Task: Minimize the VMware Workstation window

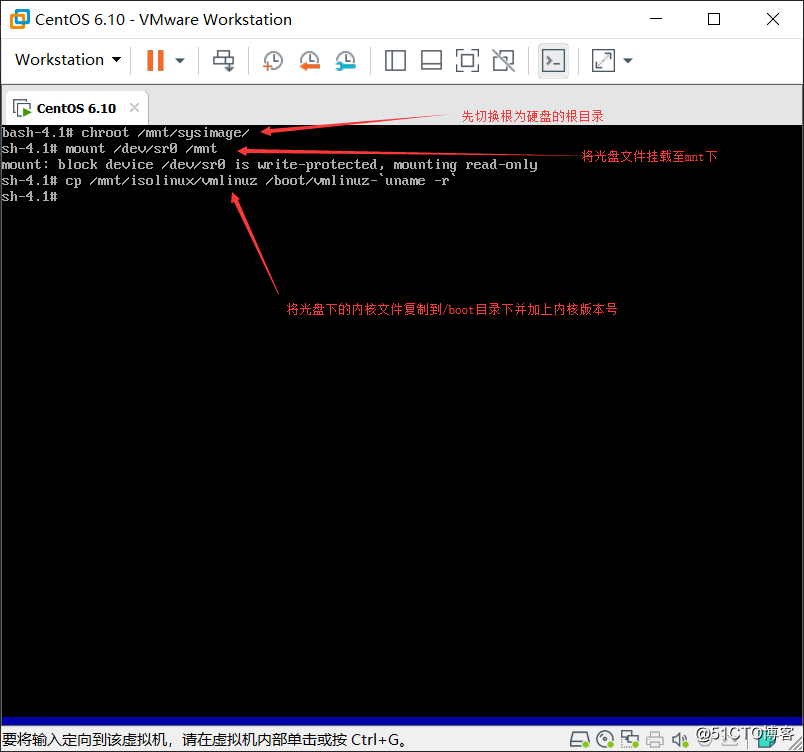Action: point(656,19)
